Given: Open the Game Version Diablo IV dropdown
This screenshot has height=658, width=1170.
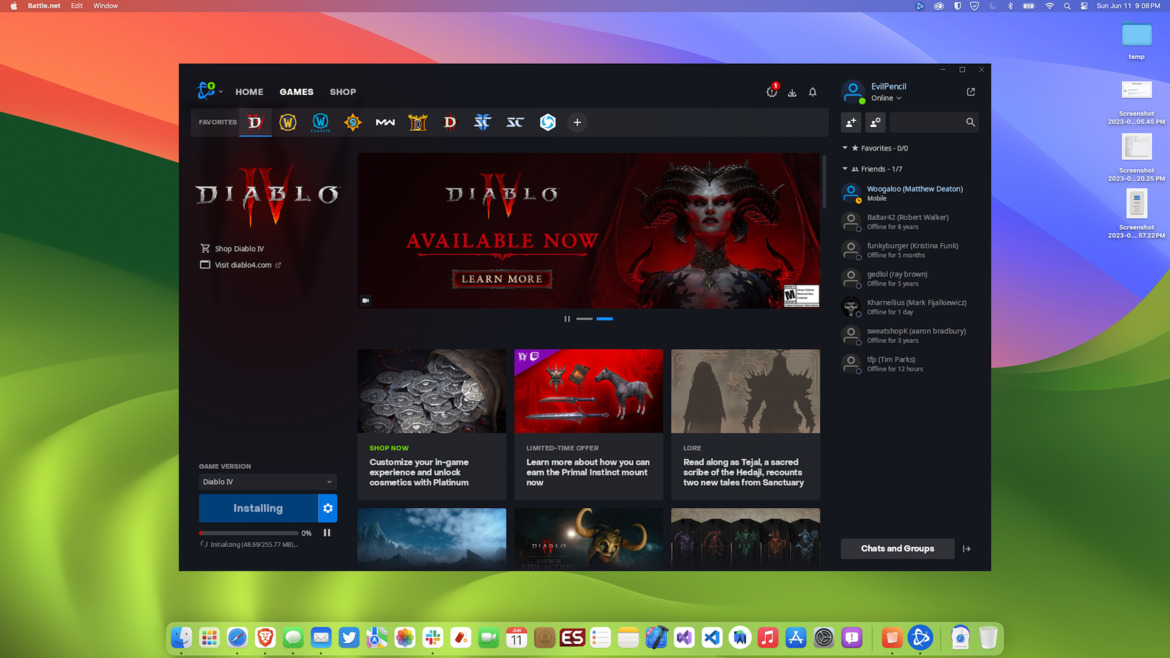Looking at the screenshot, I should click(267, 482).
